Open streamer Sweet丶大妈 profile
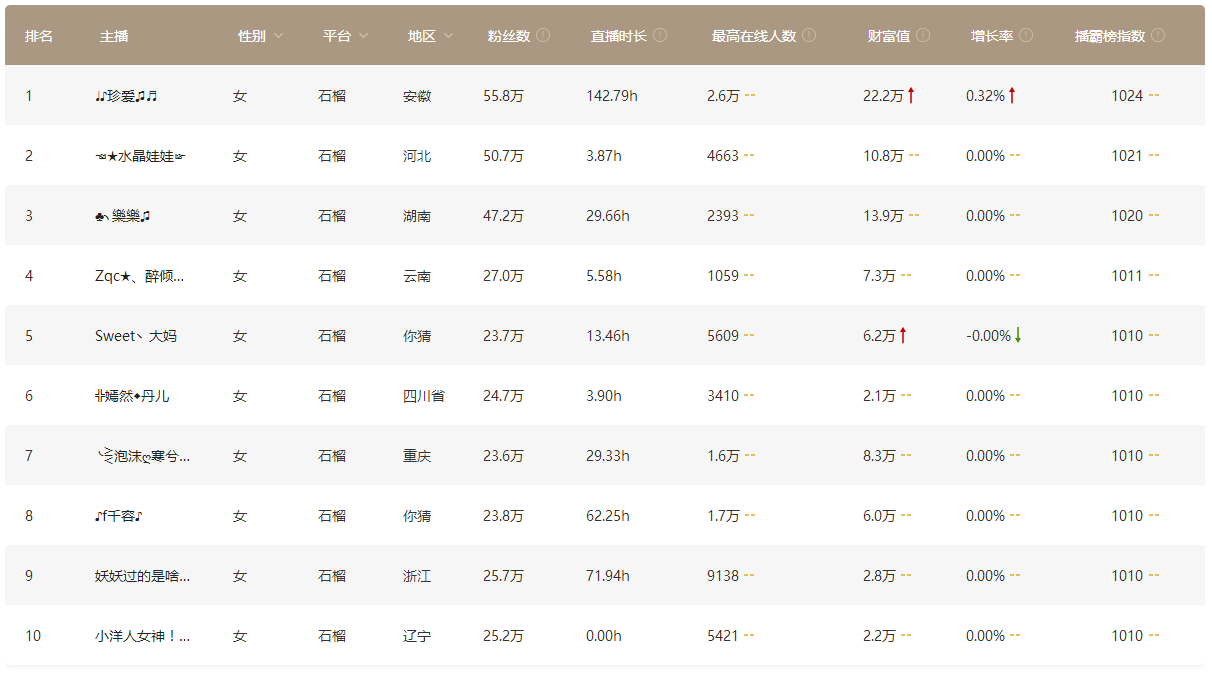The image size is (1212, 685). point(136,336)
